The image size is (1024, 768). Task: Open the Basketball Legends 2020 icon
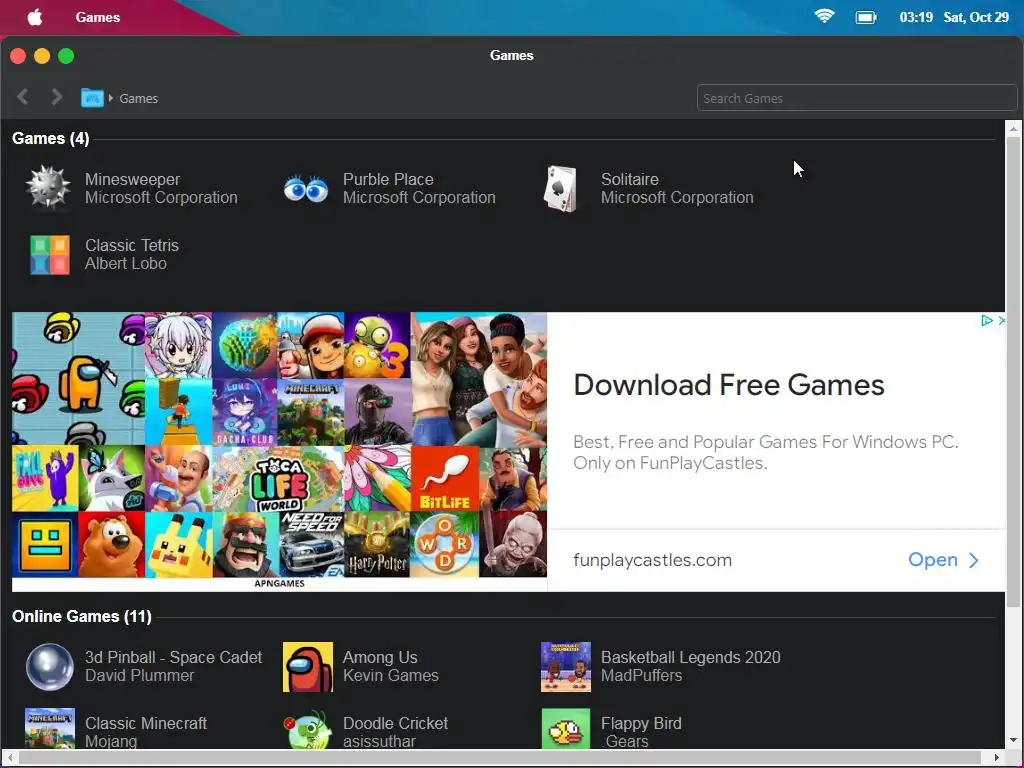point(566,667)
